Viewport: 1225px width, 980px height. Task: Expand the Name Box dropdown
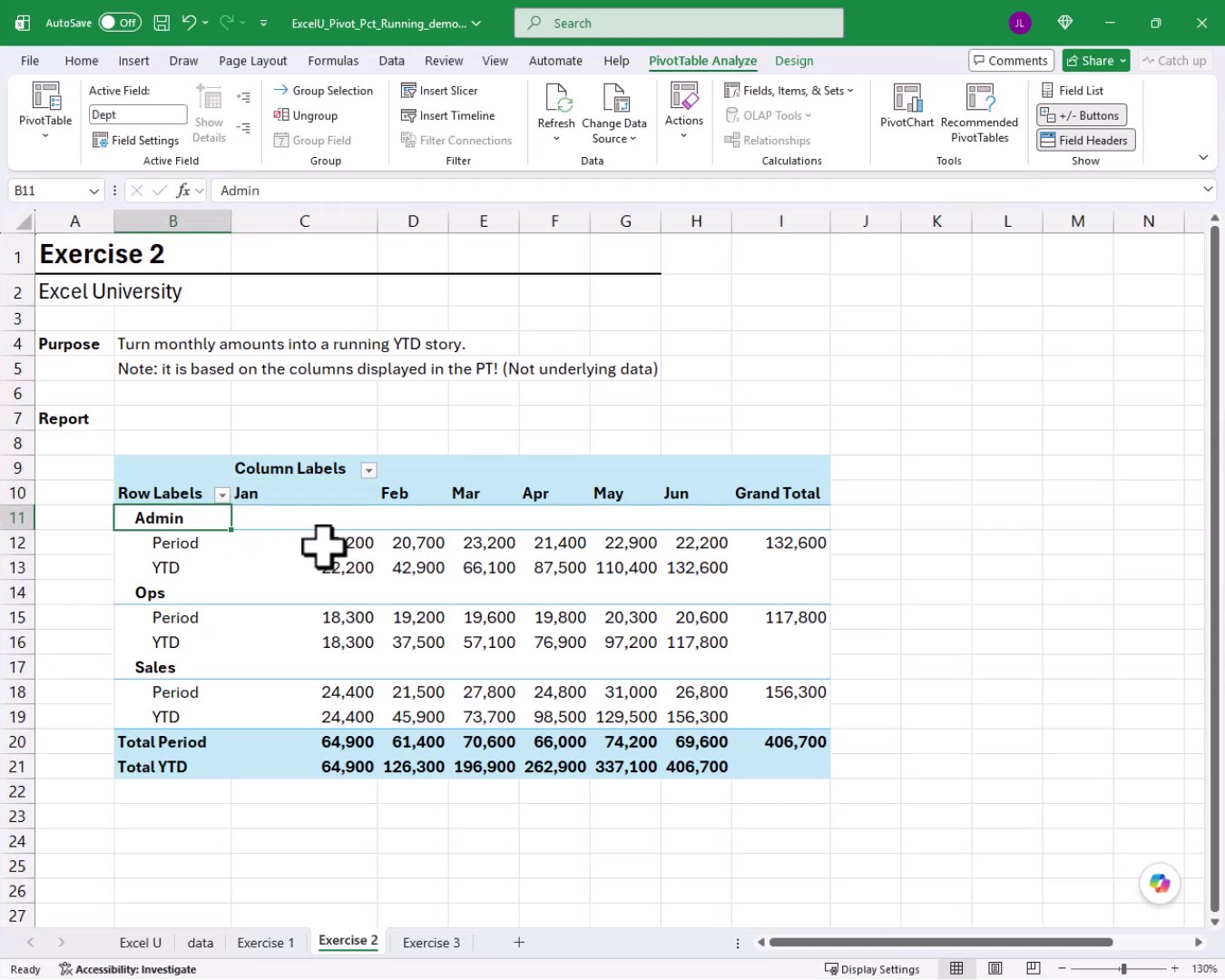pos(93,191)
